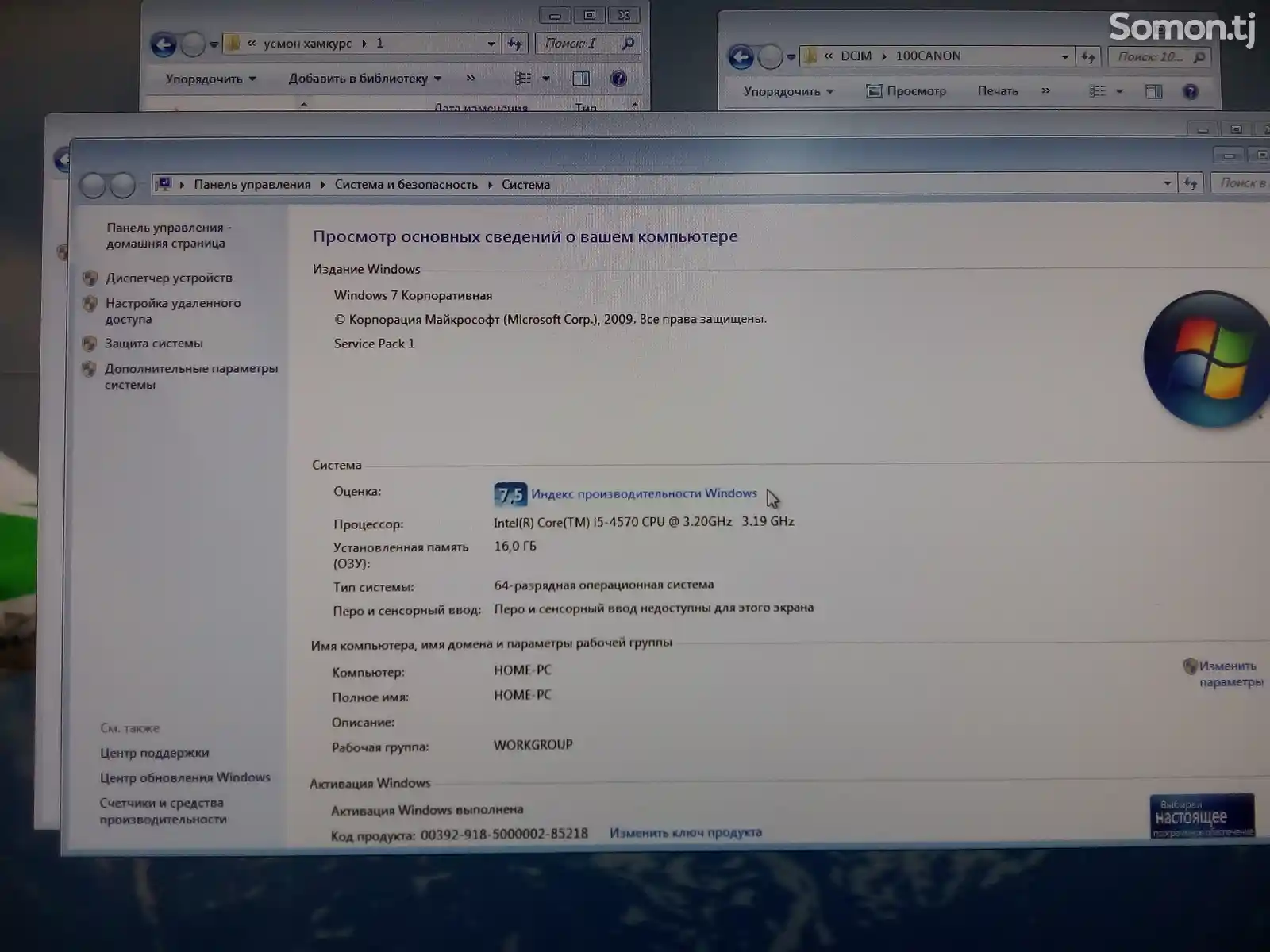This screenshot has width=1270, height=952.
Task: Click shield icon beside Защита системы
Action: (89, 344)
